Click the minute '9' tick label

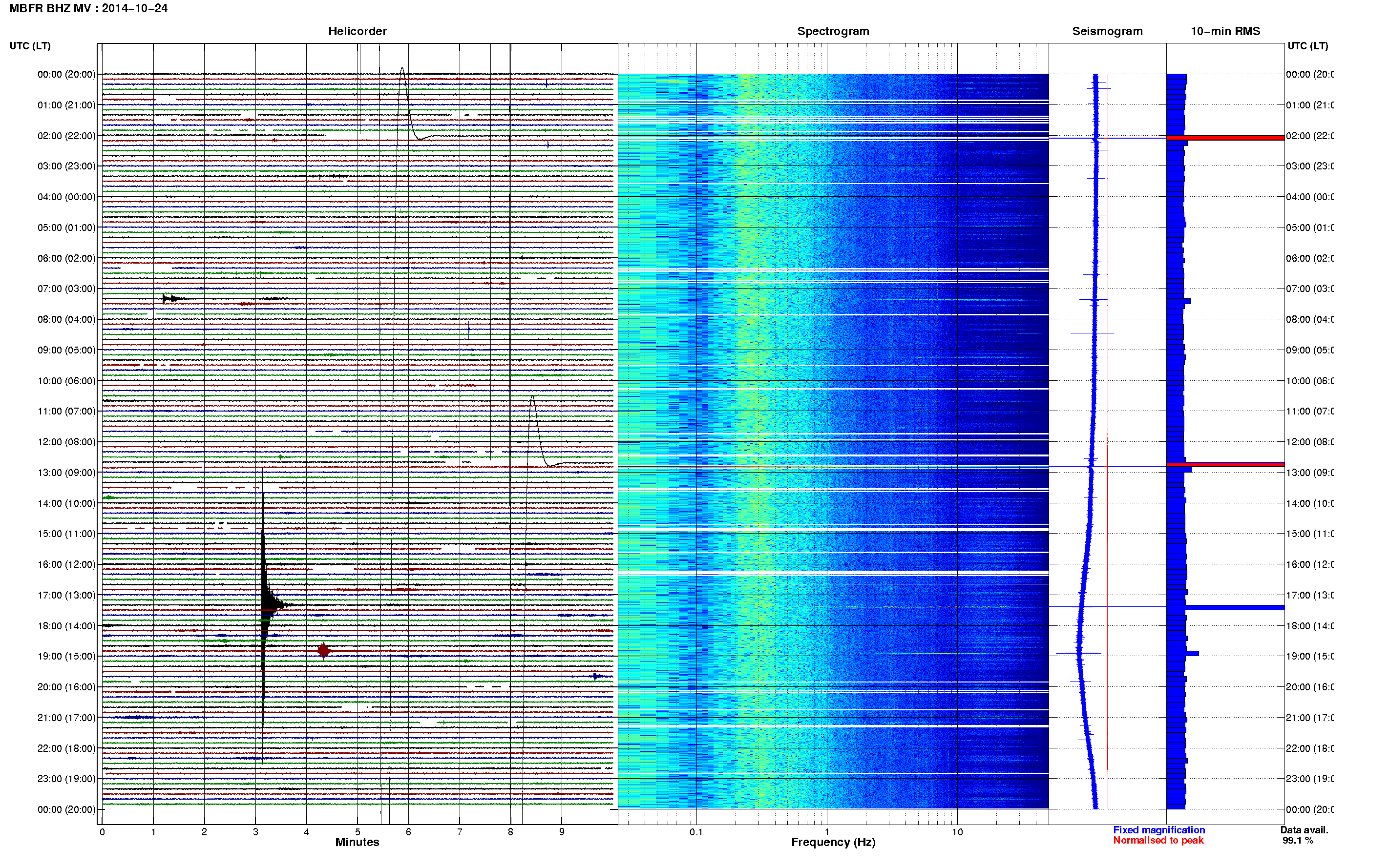tap(562, 832)
